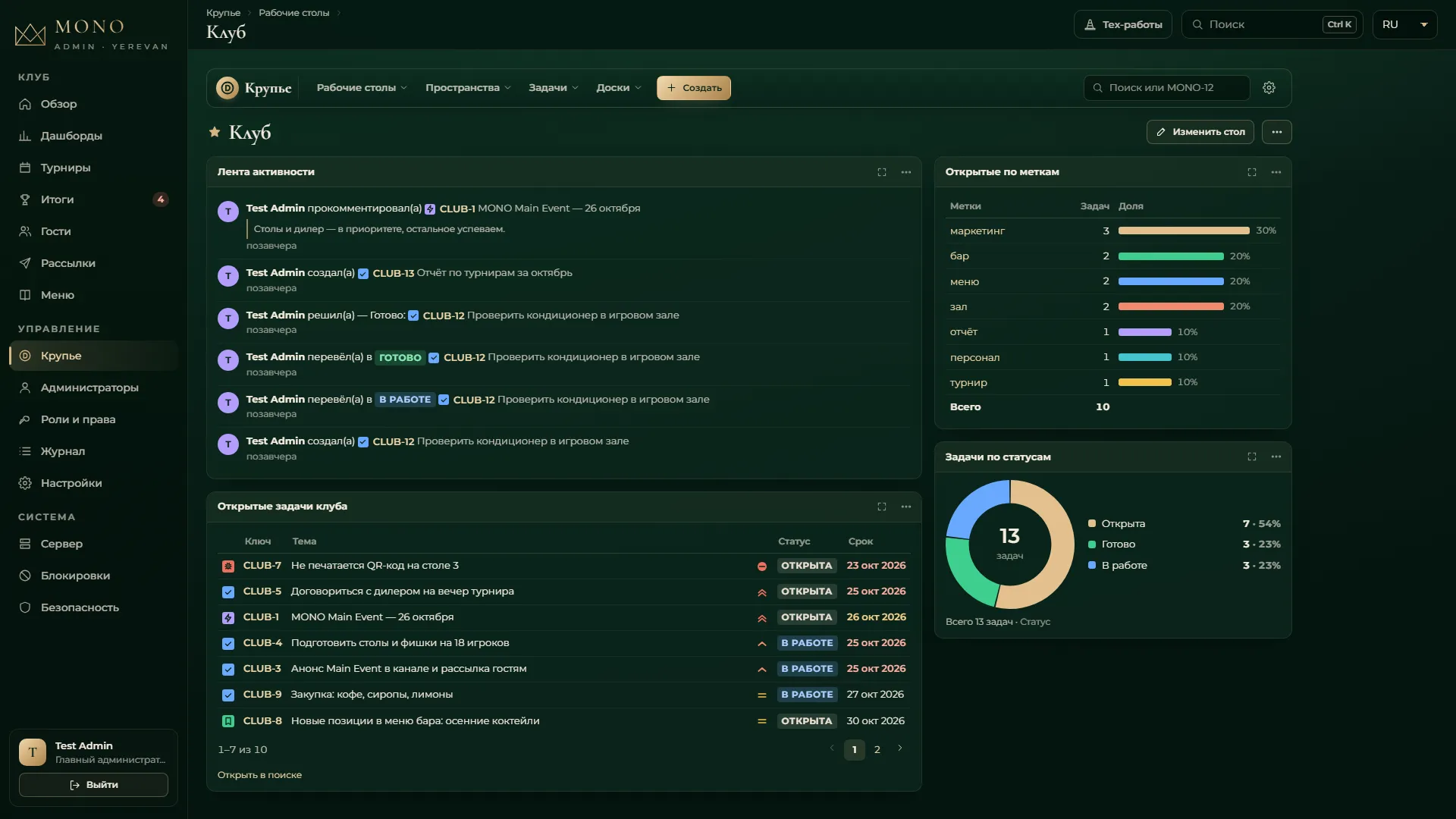
Task: Click checkbox icon next to CLUB-13 in activity feed
Action: (363, 274)
